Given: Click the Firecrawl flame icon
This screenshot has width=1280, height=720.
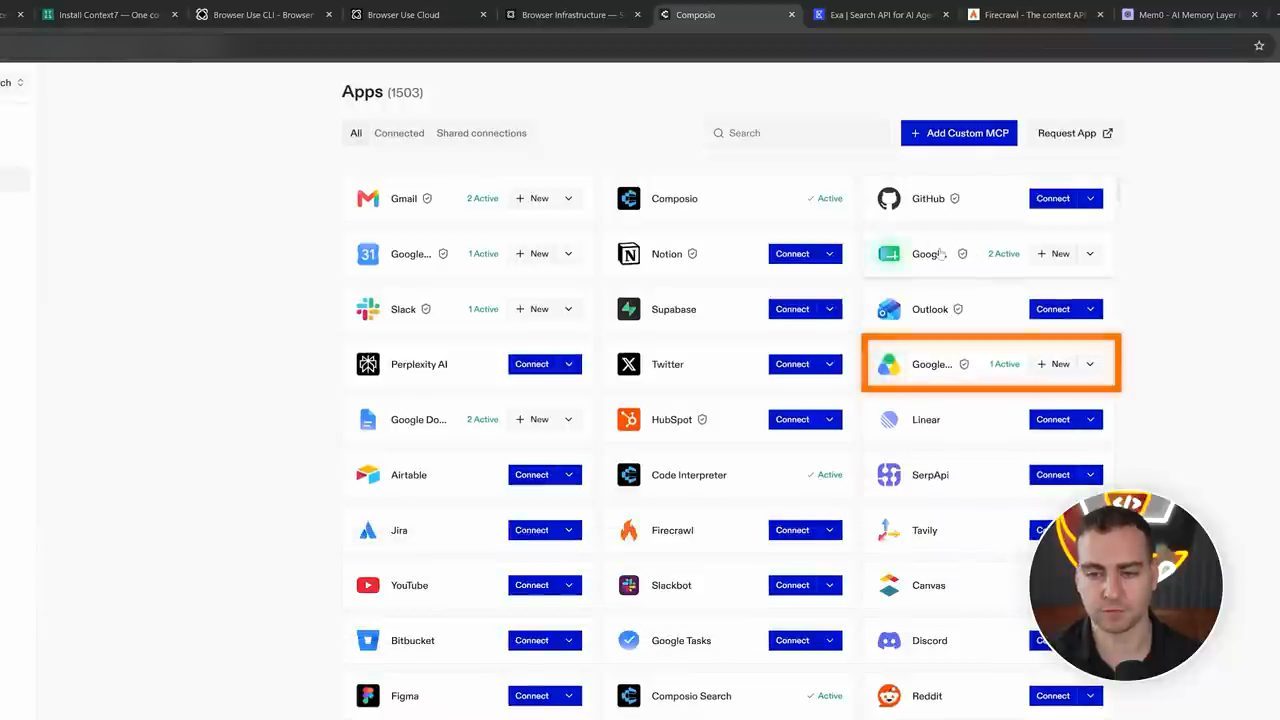Looking at the screenshot, I should (x=629, y=530).
